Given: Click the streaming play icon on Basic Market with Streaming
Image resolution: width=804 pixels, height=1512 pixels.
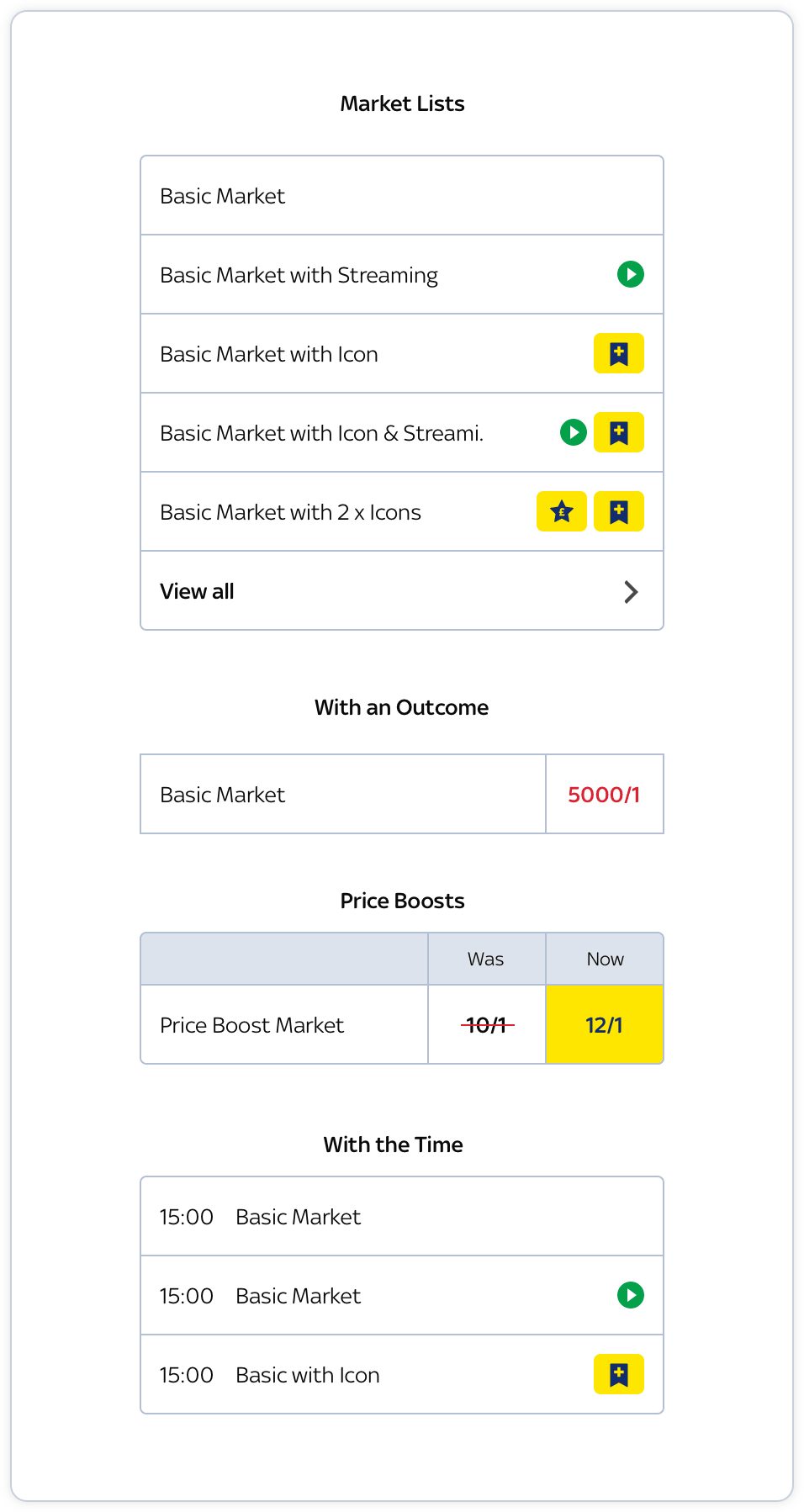Looking at the screenshot, I should (632, 274).
